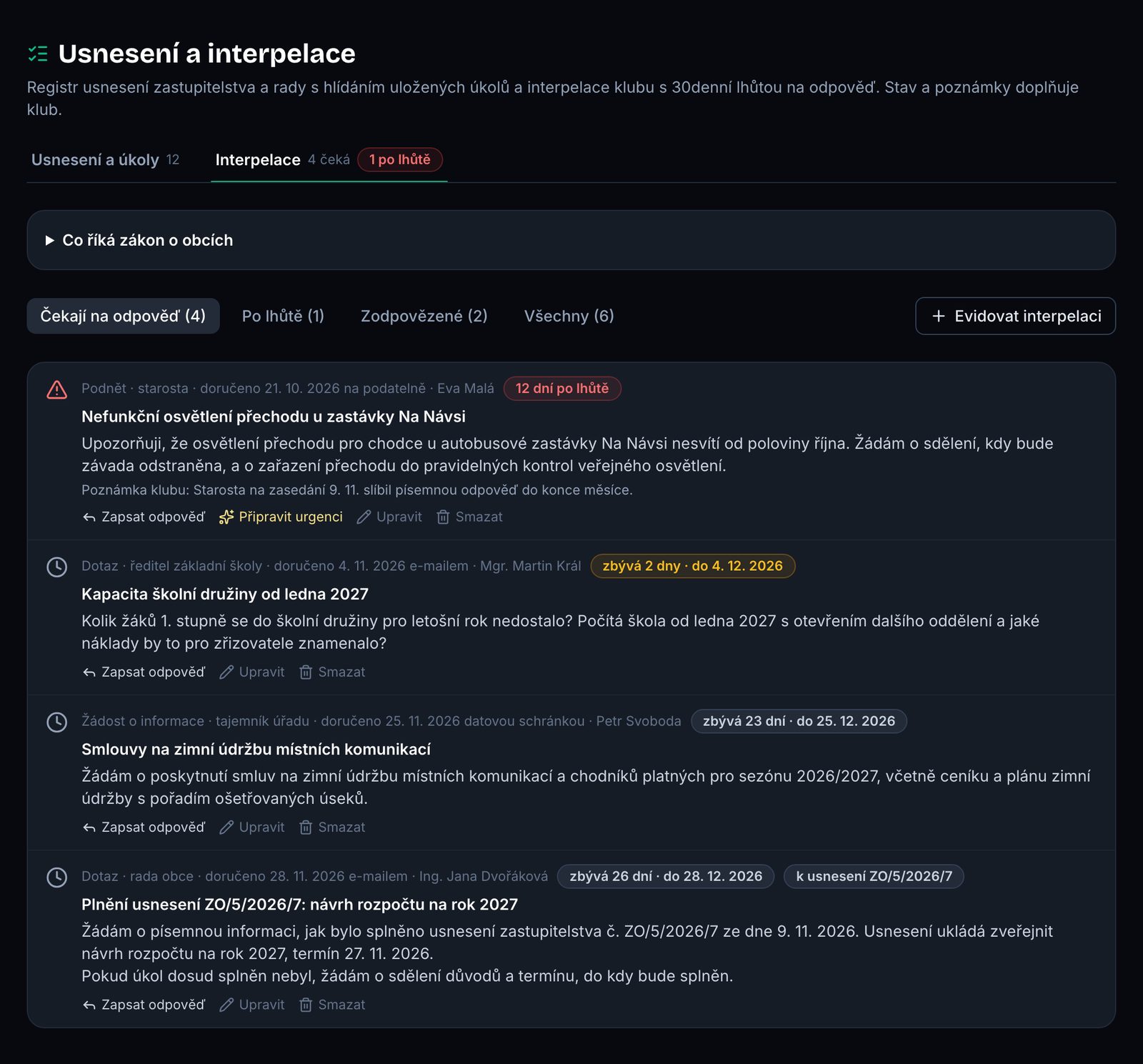Show the 'Po lhůtě (1)' filter
Screen dimensions: 1143x1064
tap(283, 316)
